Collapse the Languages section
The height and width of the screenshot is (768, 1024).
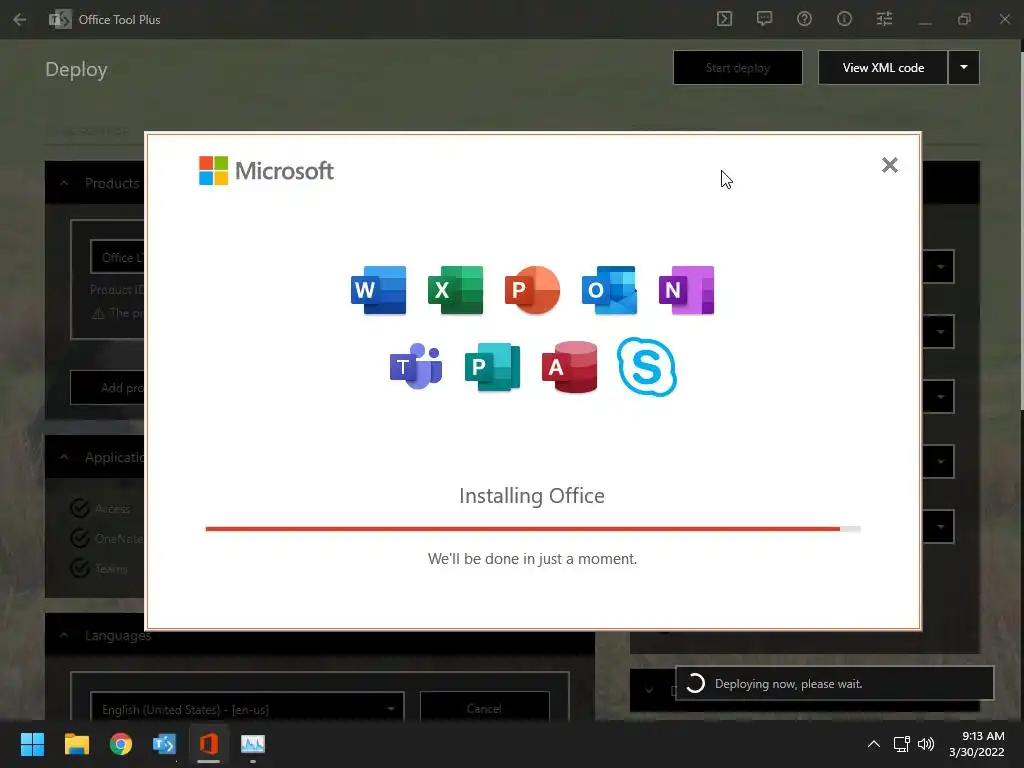tap(64, 635)
